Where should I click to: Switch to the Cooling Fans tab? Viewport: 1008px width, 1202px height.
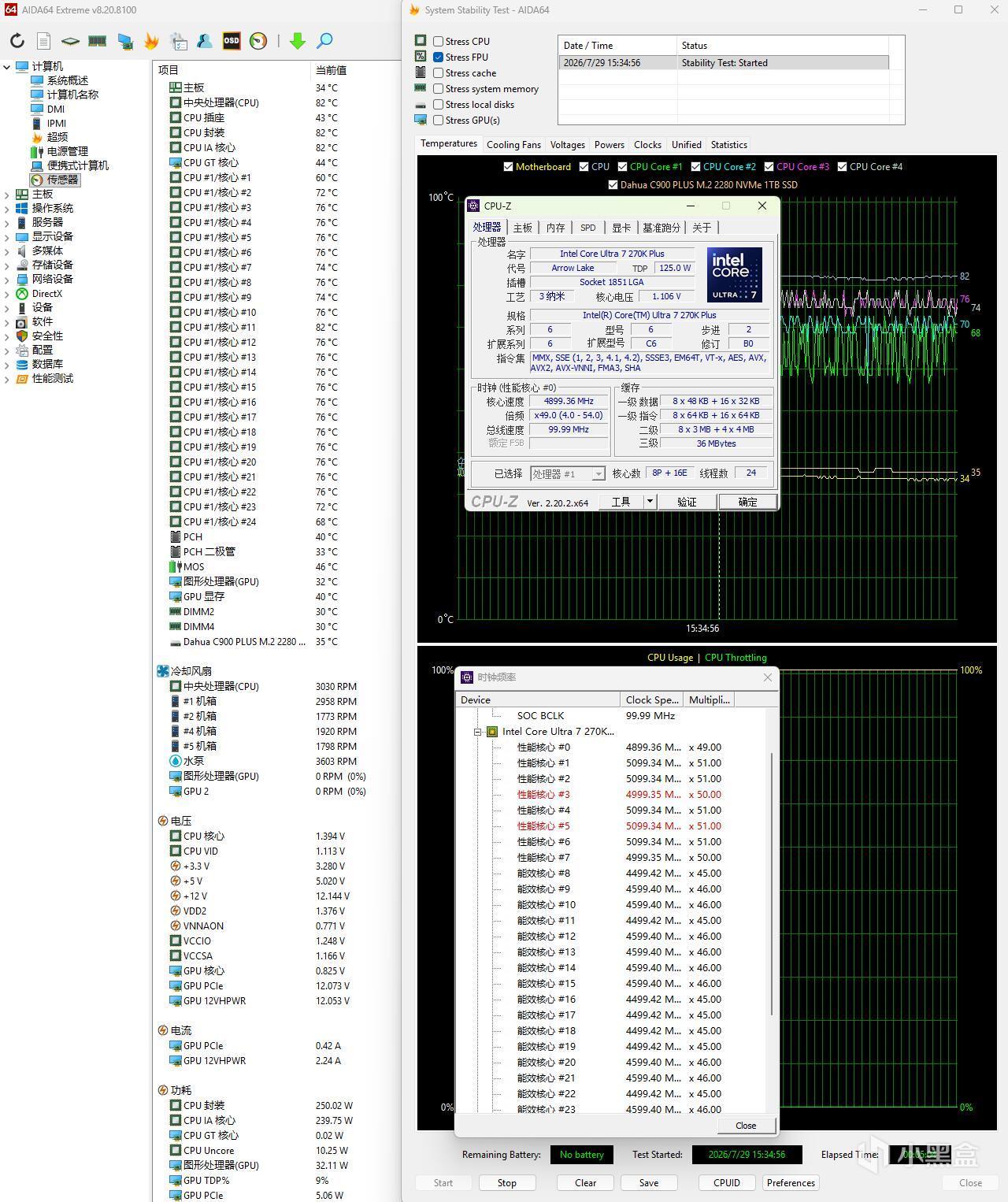tap(513, 145)
